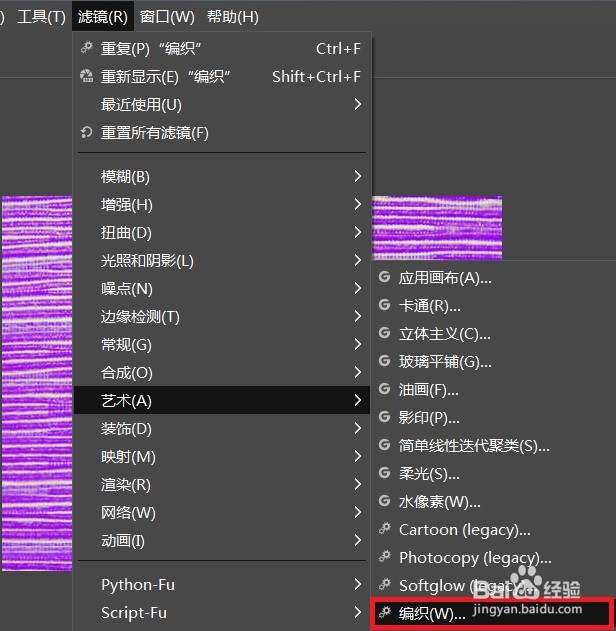
Task: Click the 渲染(R) menu label
Action: pos(126,485)
